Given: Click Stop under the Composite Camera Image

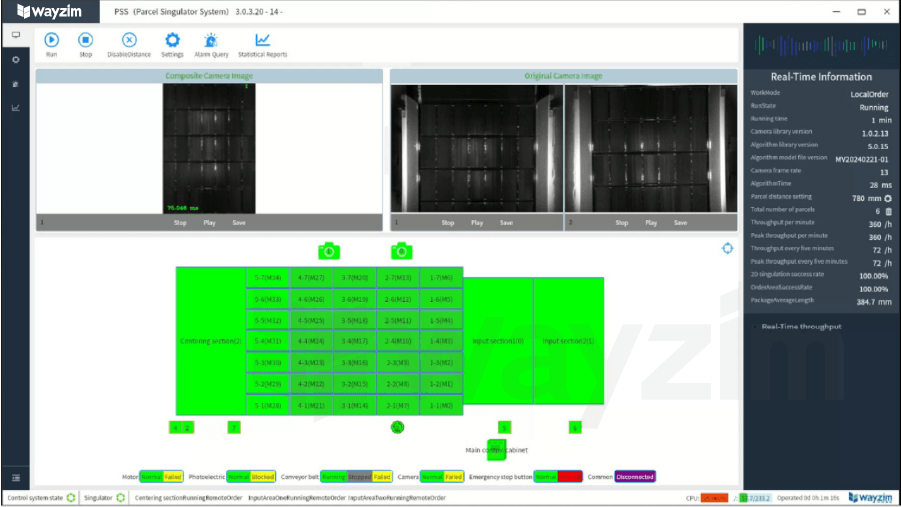Looking at the screenshot, I should (180, 223).
